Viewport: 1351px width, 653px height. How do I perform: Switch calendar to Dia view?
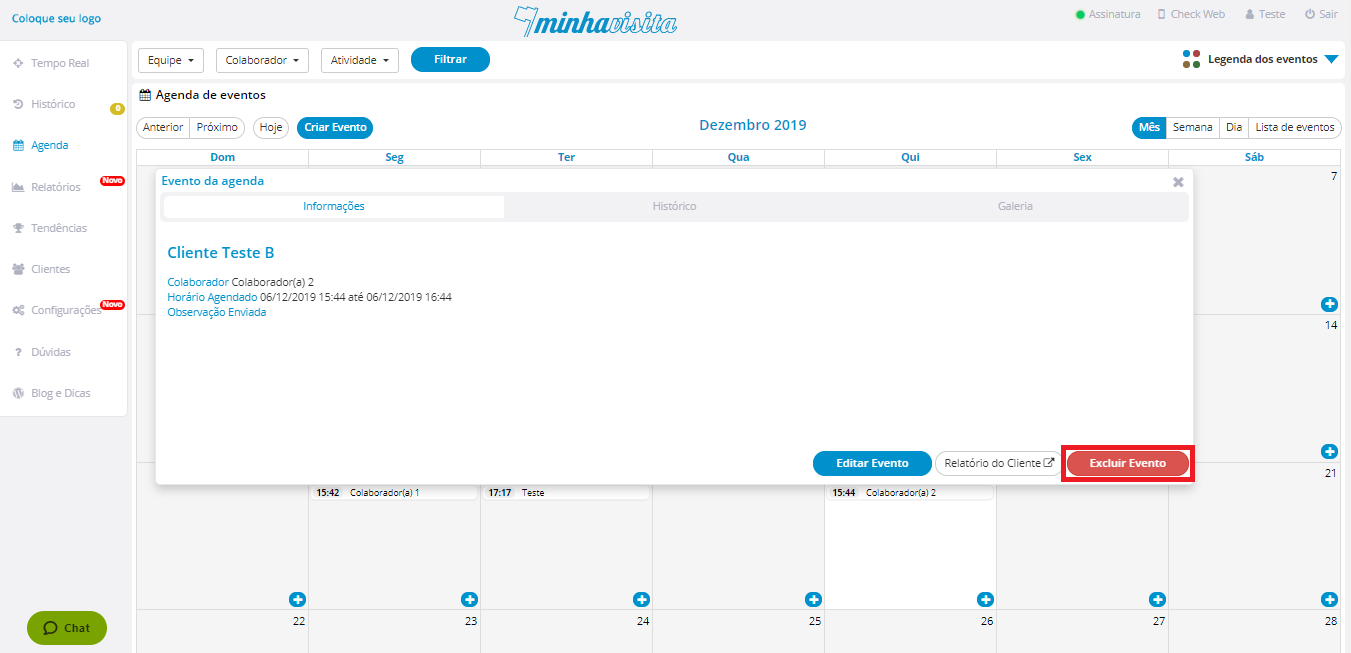1234,128
